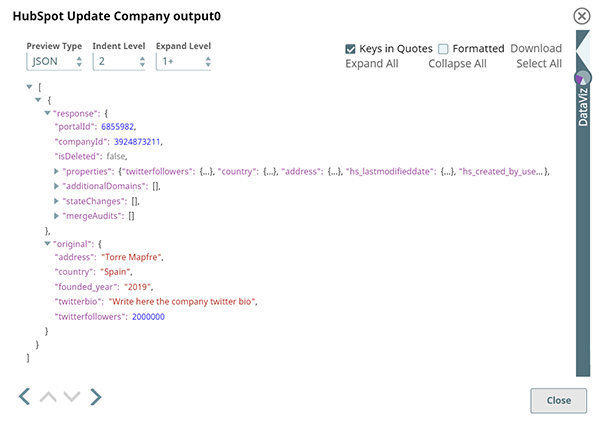The height and width of the screenshot is (421, 600).
Task: Select companyId value 3924873211
Action: tap(137, 142)
